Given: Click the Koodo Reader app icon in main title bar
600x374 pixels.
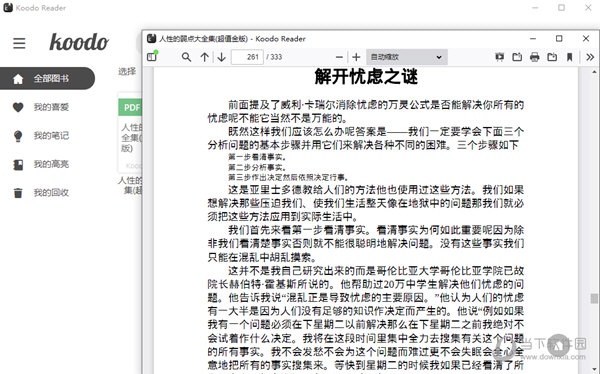Looking at the screenshot, I should click(x=8, y=7).
